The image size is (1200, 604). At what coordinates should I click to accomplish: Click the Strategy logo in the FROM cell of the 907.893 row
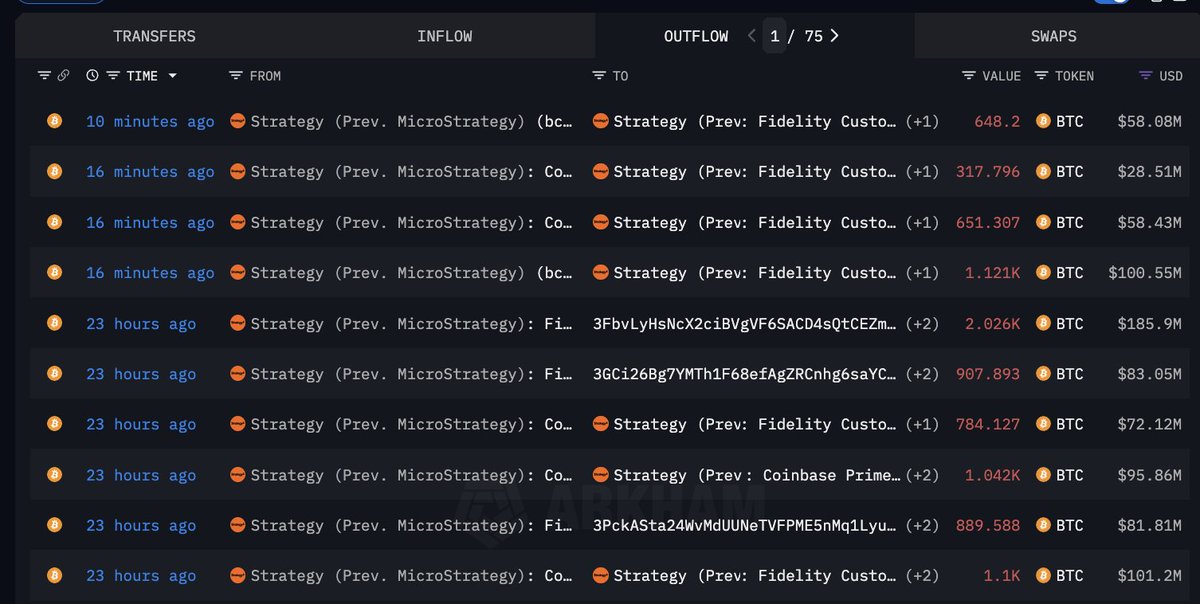pyautogui.click(x=238, y=373)
